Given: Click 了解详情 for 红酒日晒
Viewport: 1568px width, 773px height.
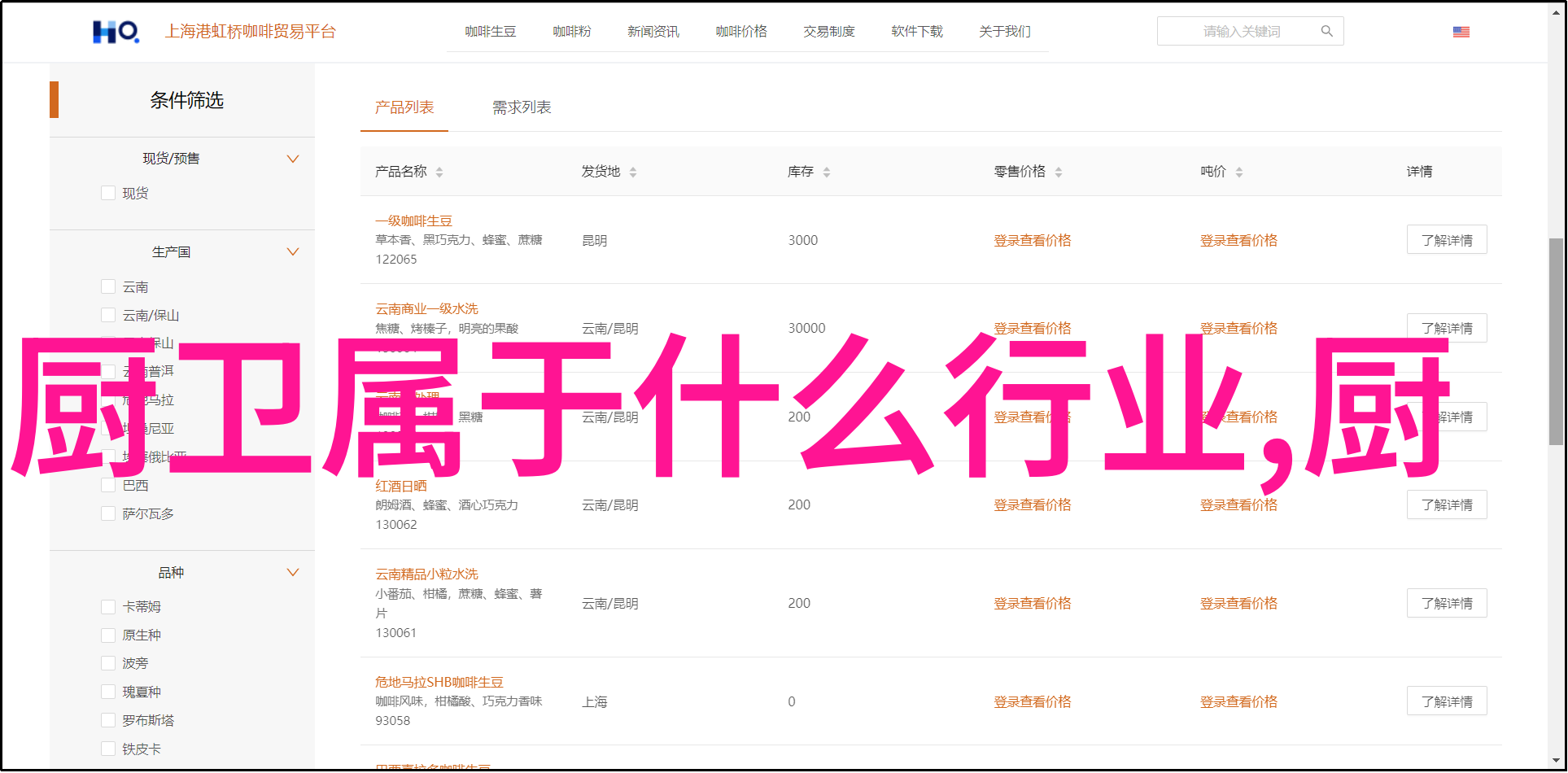Looking at the screenshot, I should click(x=1447, y=504).
